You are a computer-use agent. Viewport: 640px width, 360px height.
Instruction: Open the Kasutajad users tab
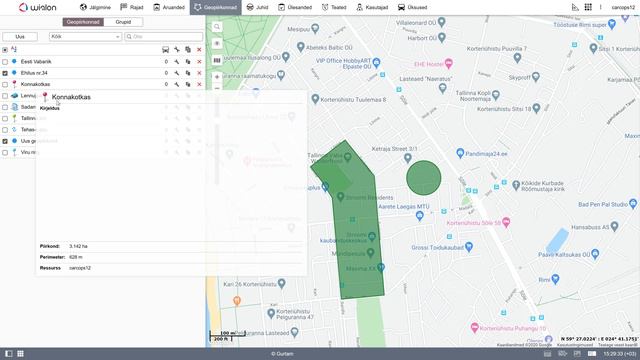click(372, 7)
